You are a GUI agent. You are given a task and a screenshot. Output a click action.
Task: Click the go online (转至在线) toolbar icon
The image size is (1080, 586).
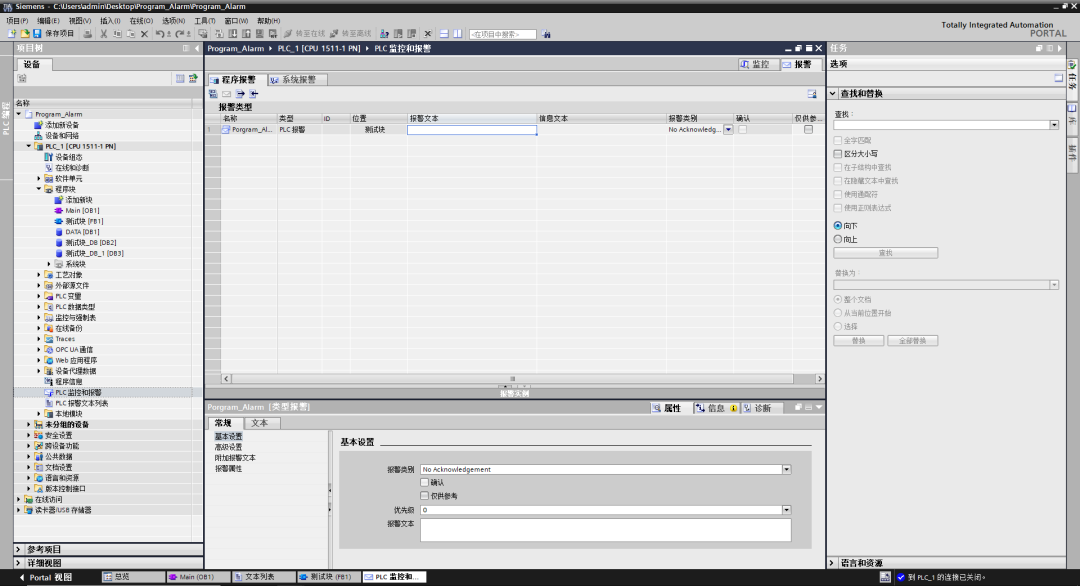pyautogui.click(x=304, y=34)
